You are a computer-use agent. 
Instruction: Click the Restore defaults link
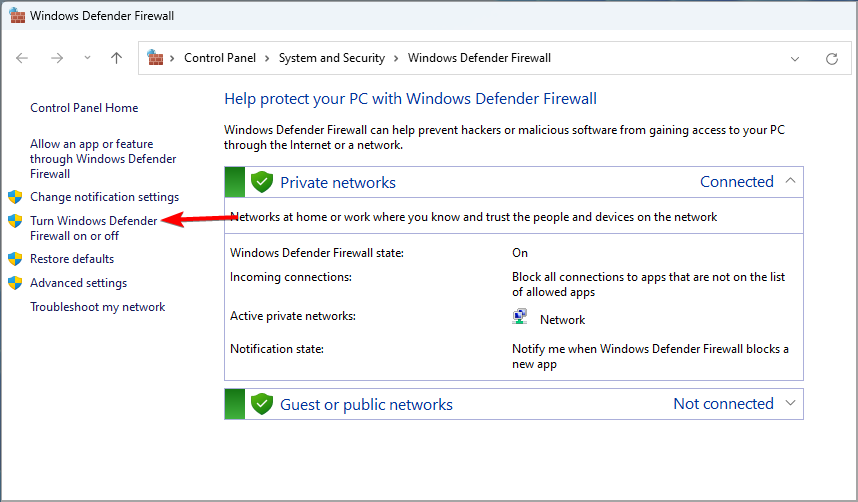(x=72, y=259)
